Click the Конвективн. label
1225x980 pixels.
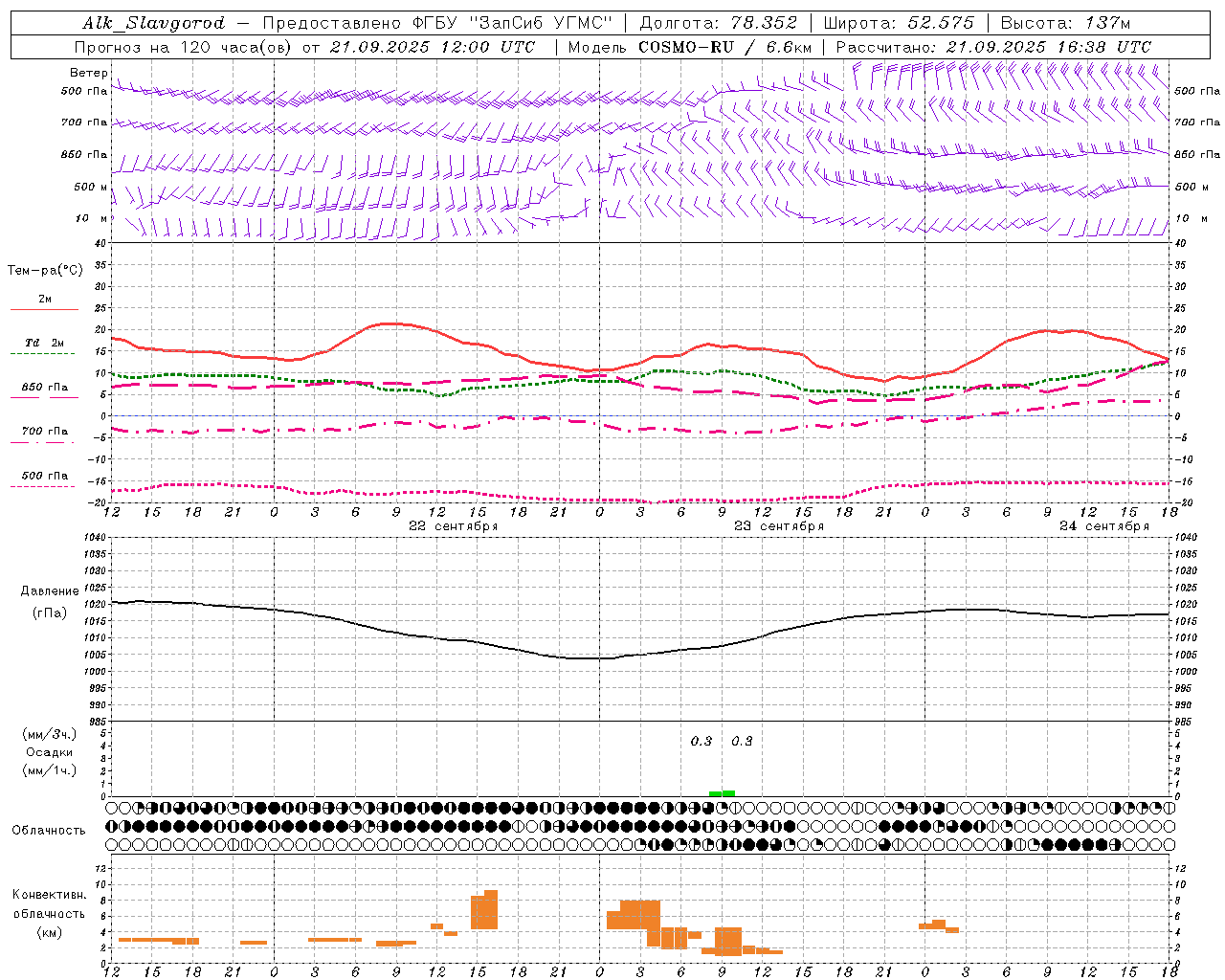50,895
